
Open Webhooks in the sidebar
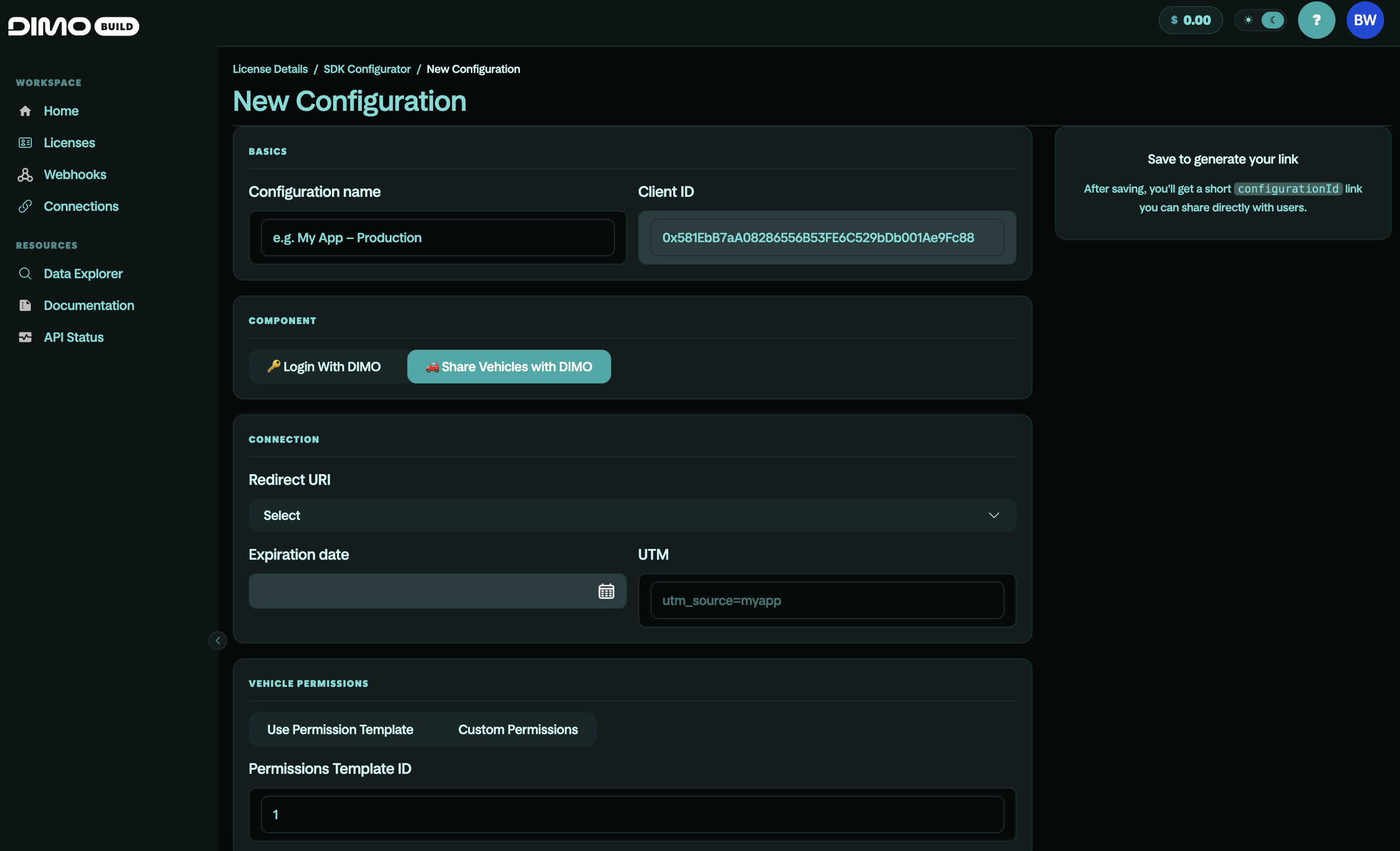pos(75,174)
